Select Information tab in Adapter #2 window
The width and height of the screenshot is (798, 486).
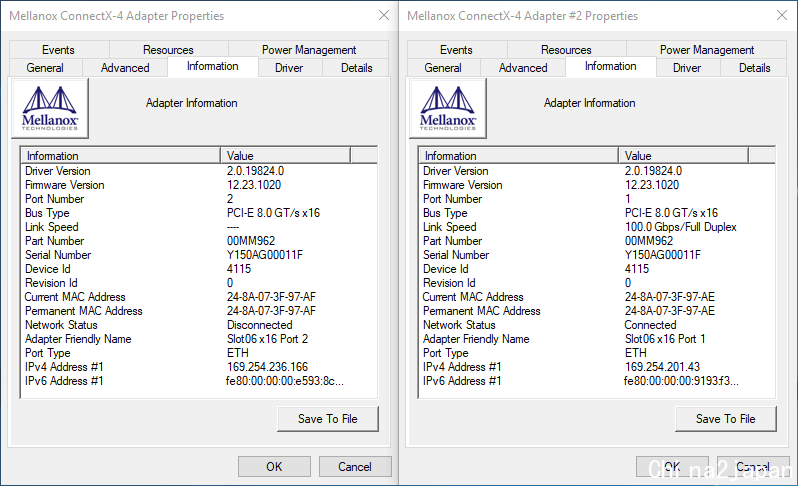611,66
